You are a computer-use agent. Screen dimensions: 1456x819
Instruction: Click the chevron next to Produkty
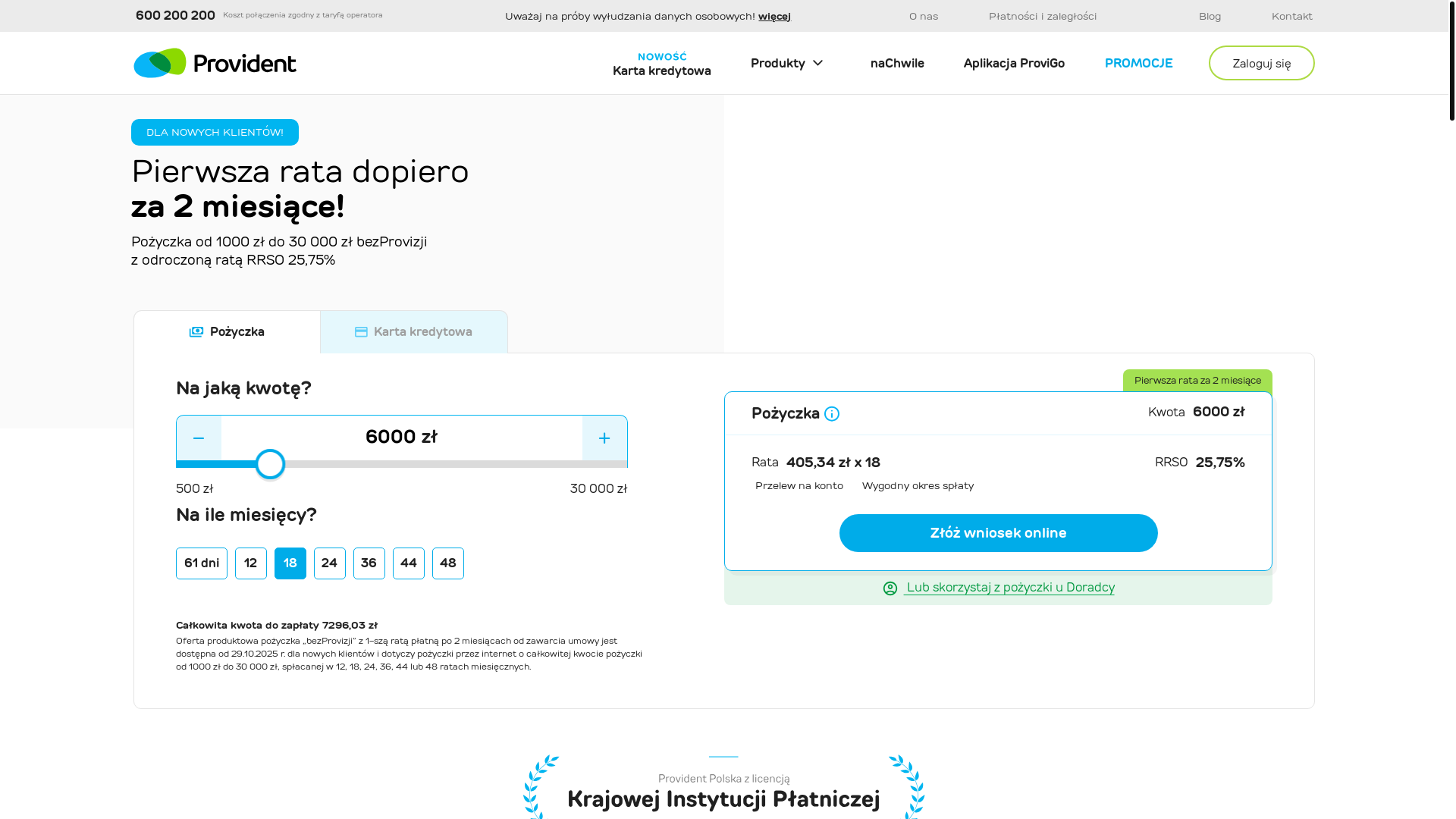coord(817,64)
